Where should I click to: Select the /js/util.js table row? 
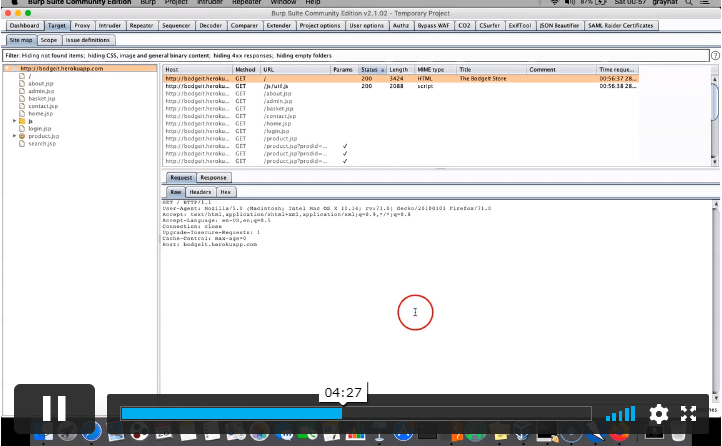(400, 86)
